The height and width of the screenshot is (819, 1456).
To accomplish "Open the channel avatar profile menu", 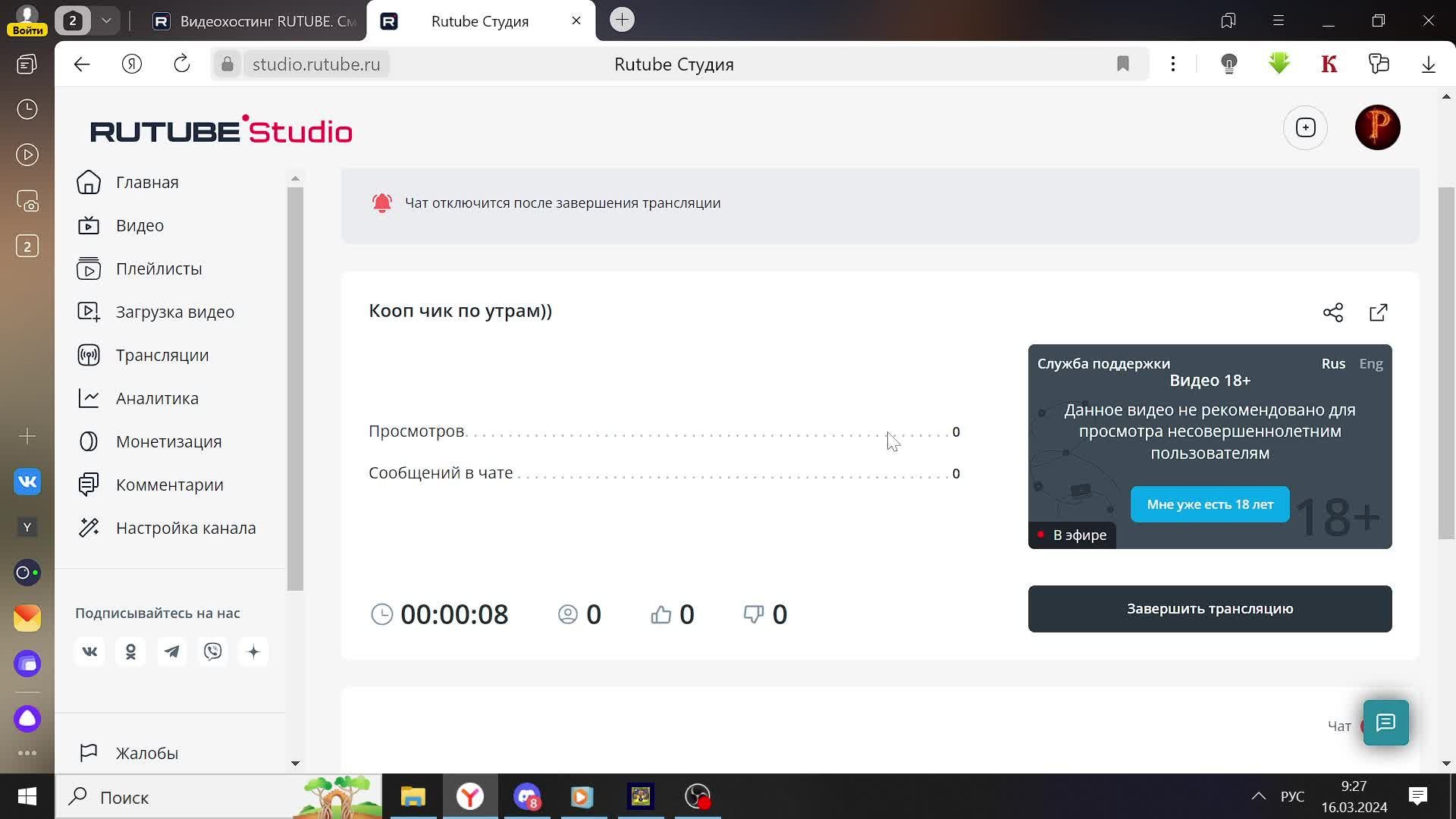I will point(1376,127).
